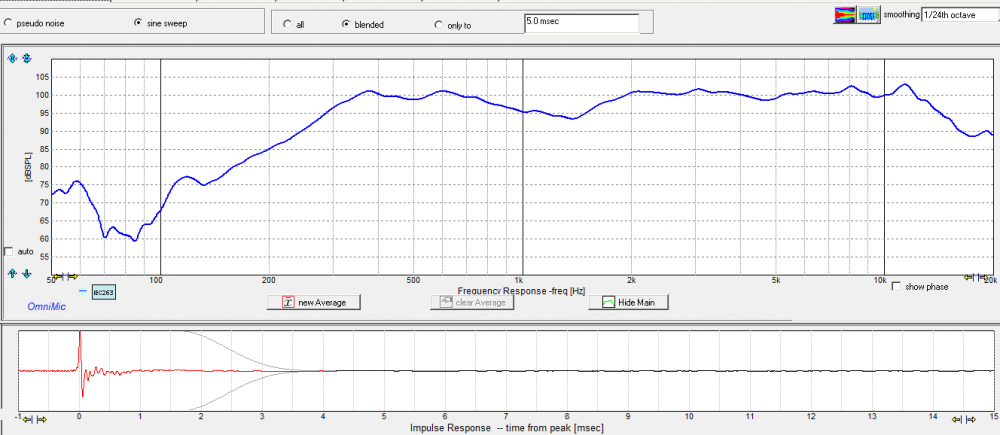Click the top-left vertical compress arrows icon

(x=26, y=59)
